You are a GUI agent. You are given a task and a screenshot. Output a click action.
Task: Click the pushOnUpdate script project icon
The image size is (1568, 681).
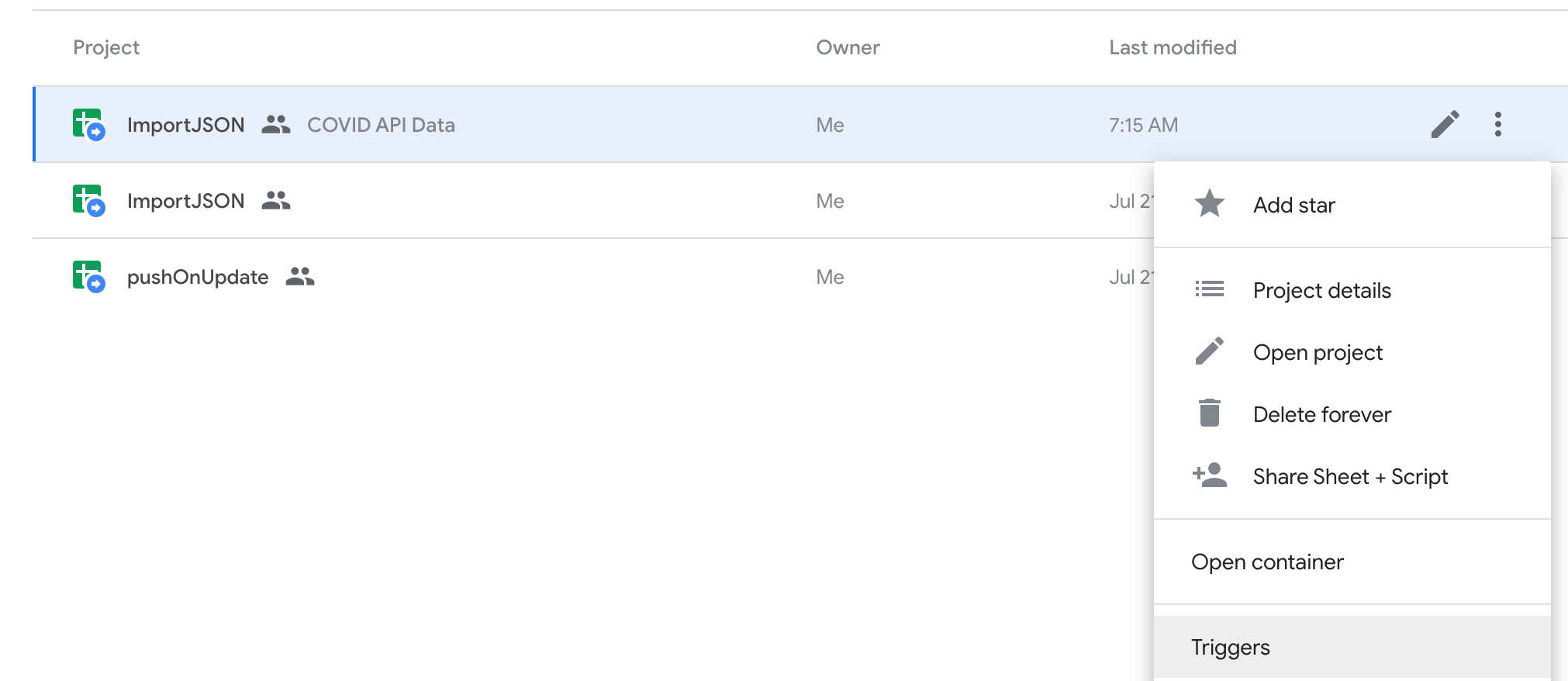88,277
